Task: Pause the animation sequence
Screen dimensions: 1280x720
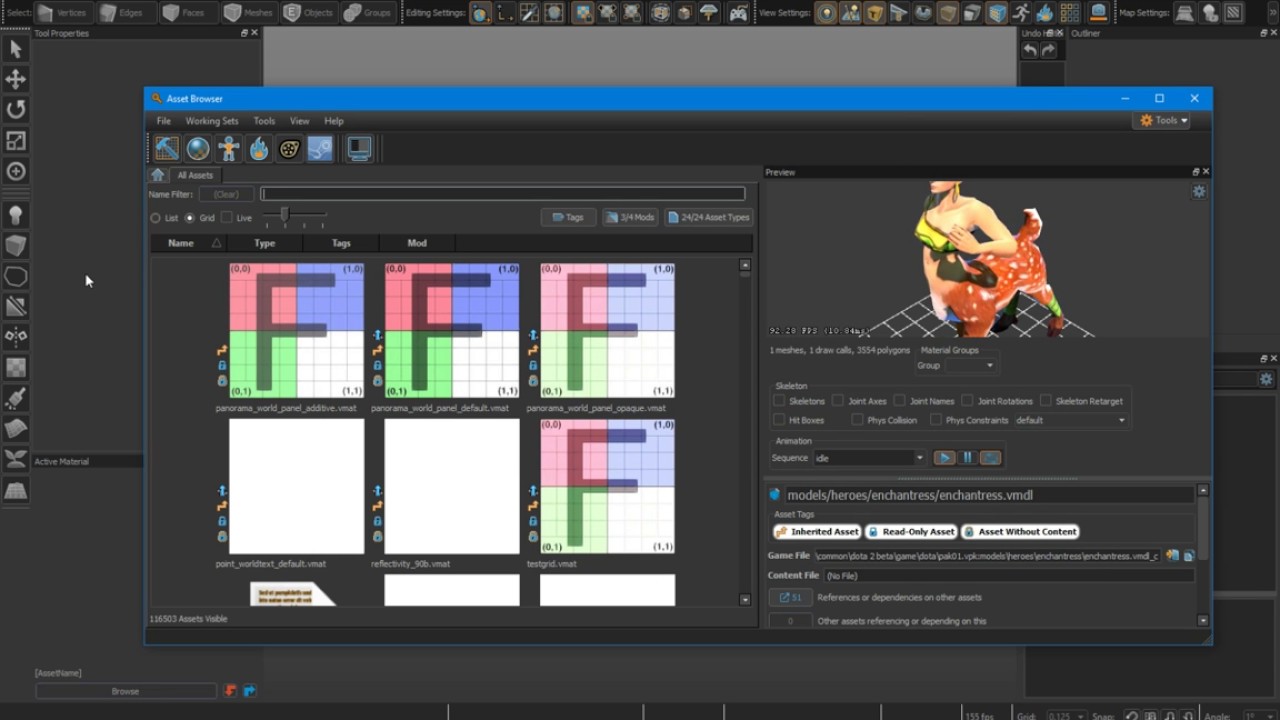Action: pos(967,458)
